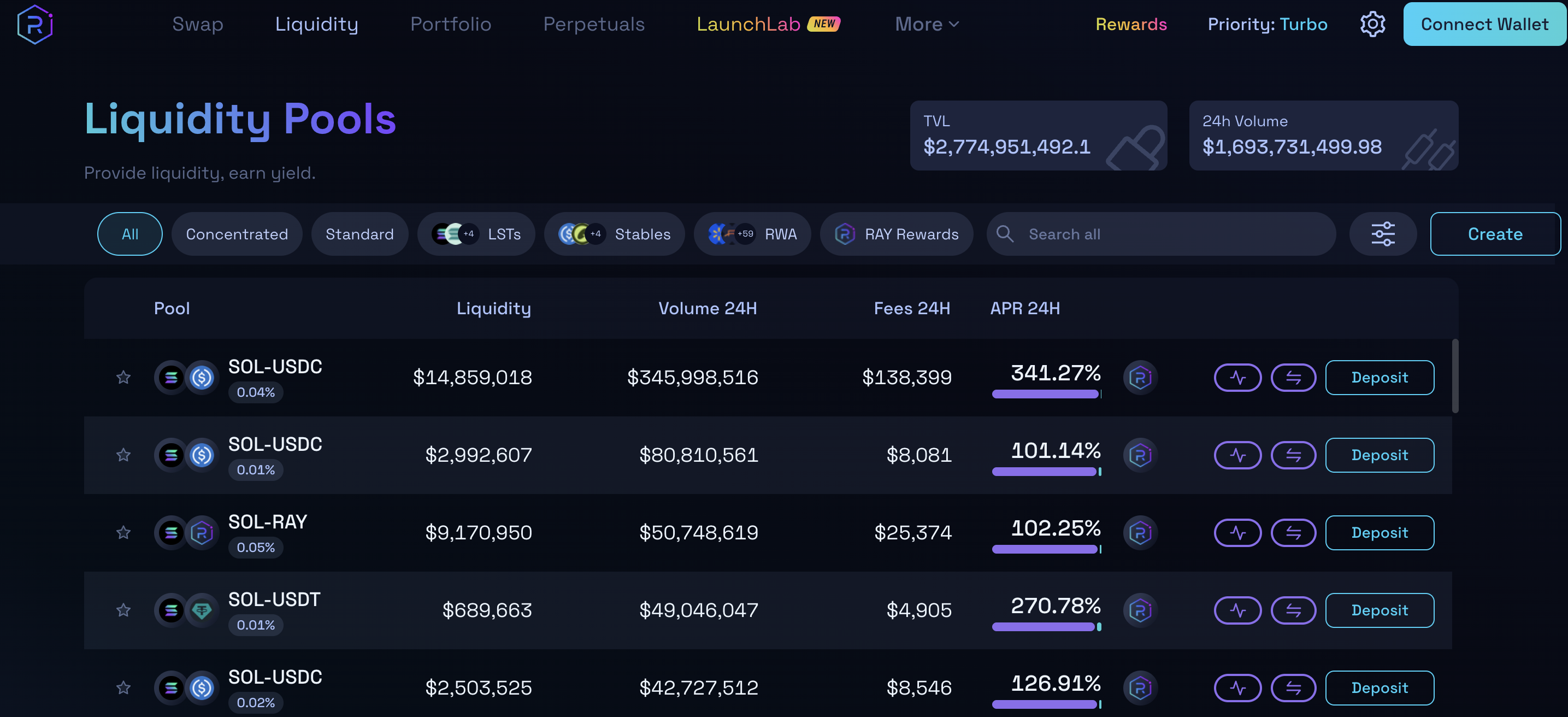Filter by LSTs pools

pyautogui.click(x=476, y=234)
